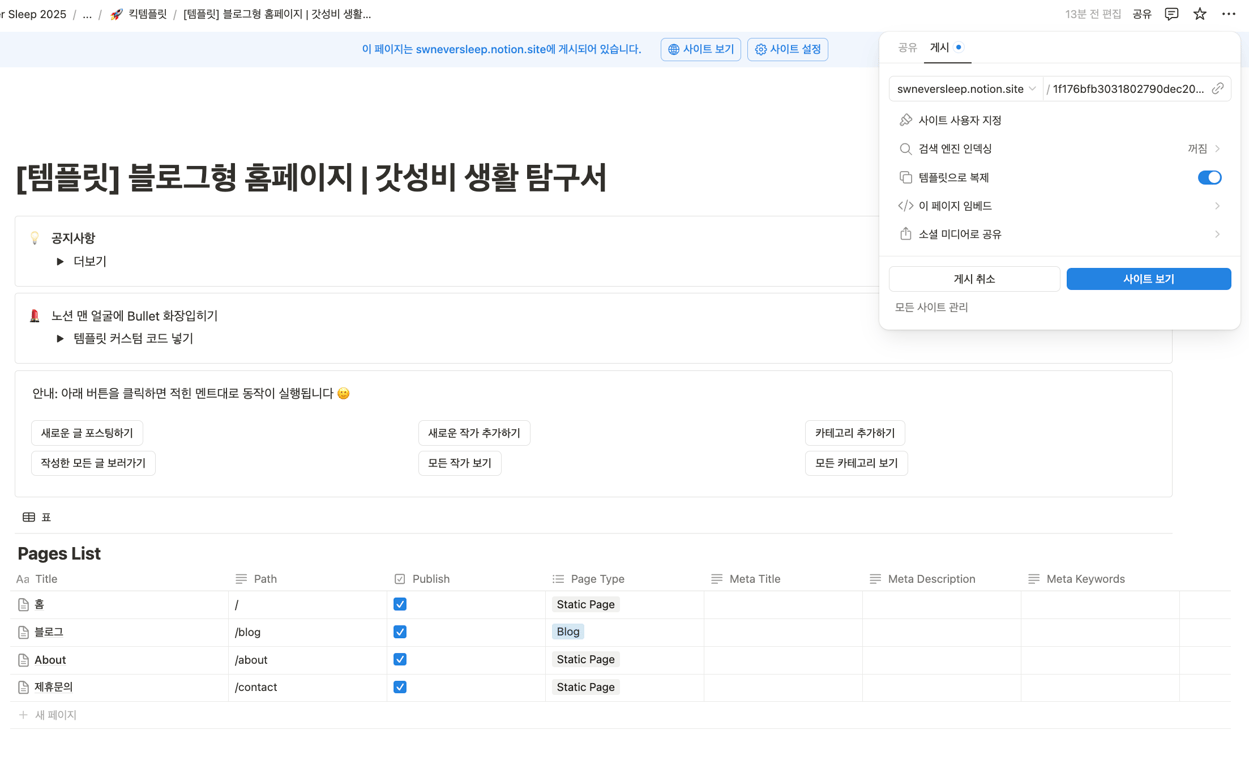
Task: Open the three-dots more options menu
Action: [1228, 14]
